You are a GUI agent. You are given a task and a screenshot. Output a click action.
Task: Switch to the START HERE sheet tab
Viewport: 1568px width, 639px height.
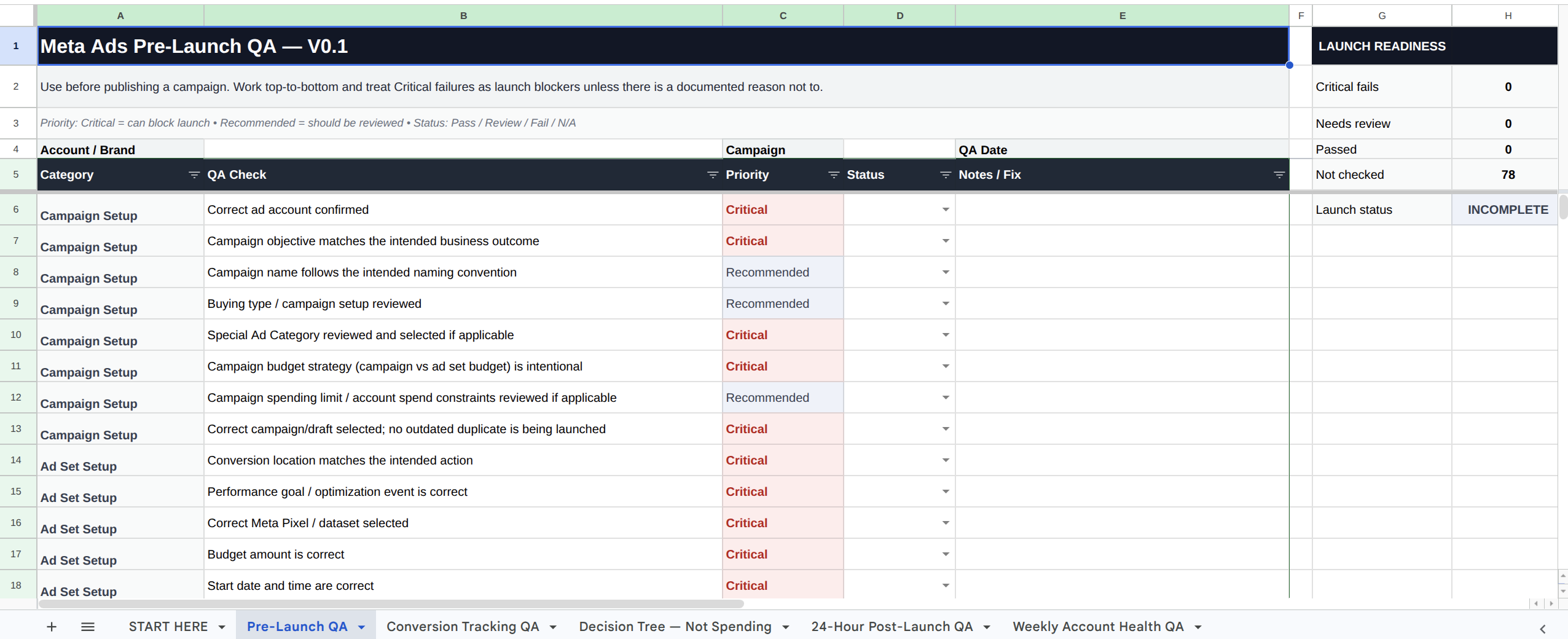tap(168, 627)
